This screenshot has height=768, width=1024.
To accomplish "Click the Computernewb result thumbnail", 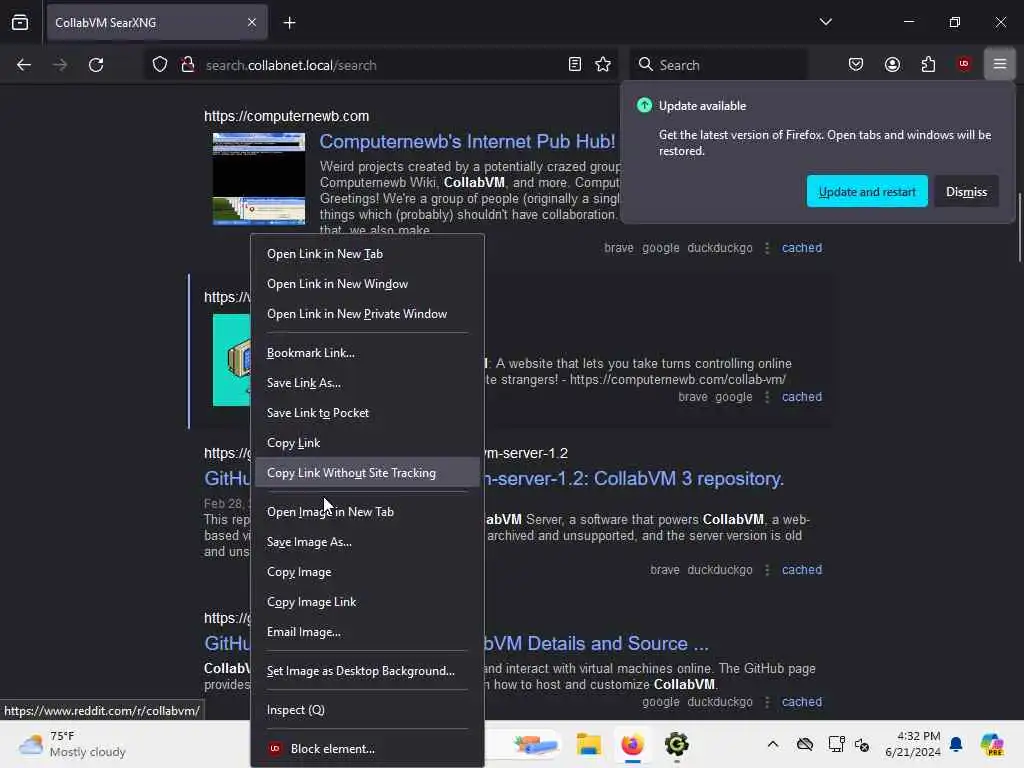I will 259,178.
